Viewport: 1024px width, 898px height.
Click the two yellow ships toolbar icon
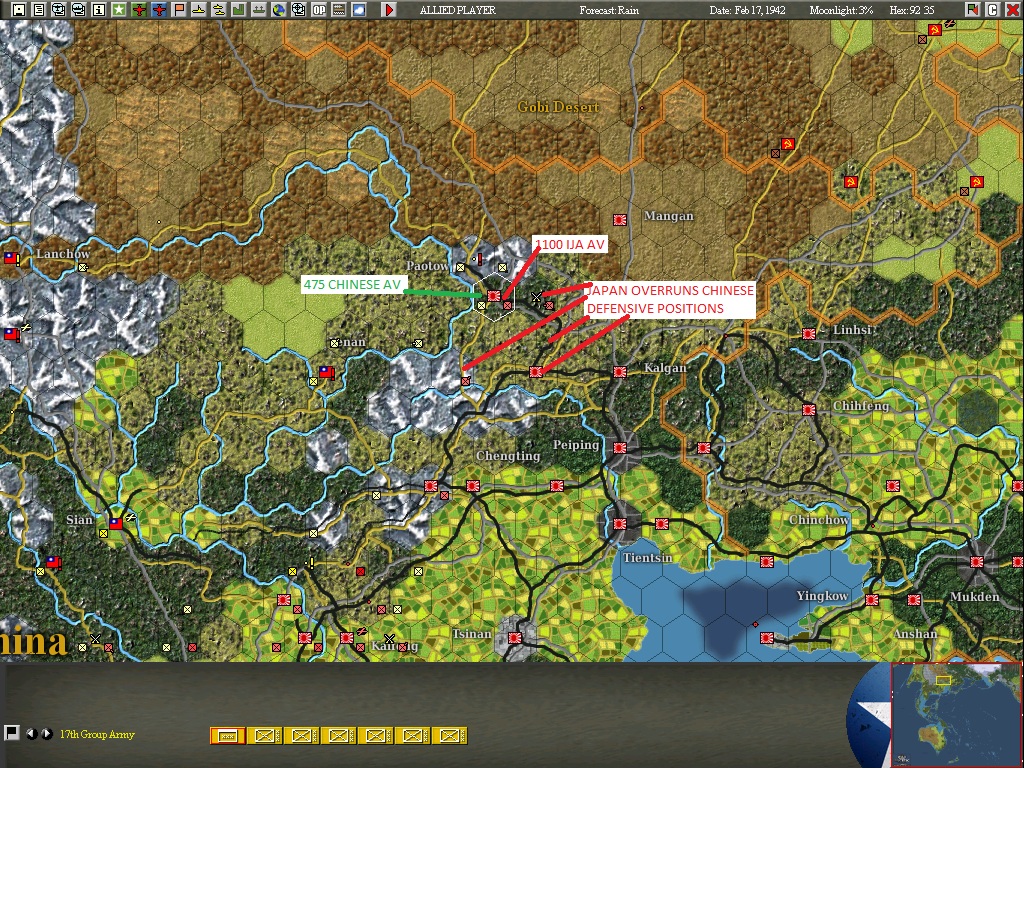click(219, 10)
